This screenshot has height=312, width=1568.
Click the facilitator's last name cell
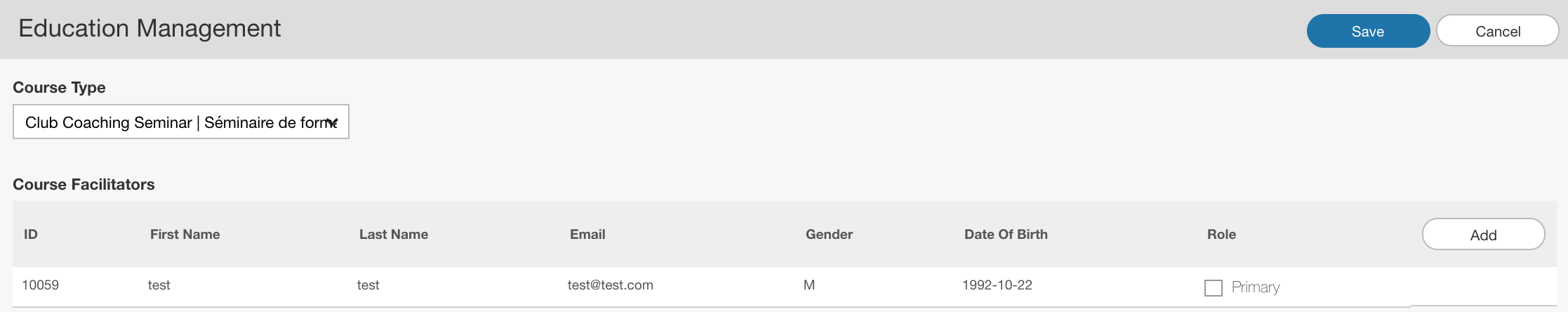(368, 285)
